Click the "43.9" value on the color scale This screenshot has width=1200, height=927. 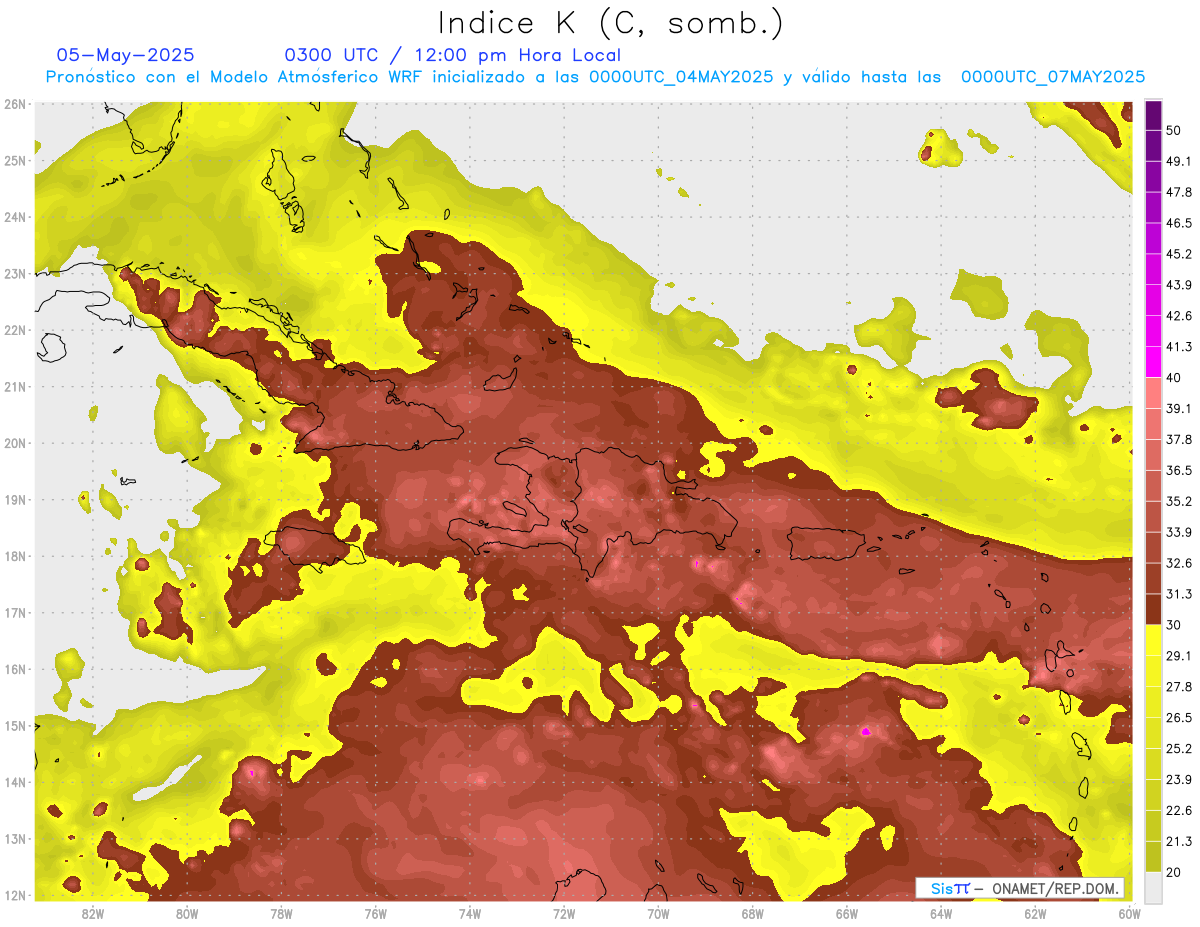(x=1178, y=285)
